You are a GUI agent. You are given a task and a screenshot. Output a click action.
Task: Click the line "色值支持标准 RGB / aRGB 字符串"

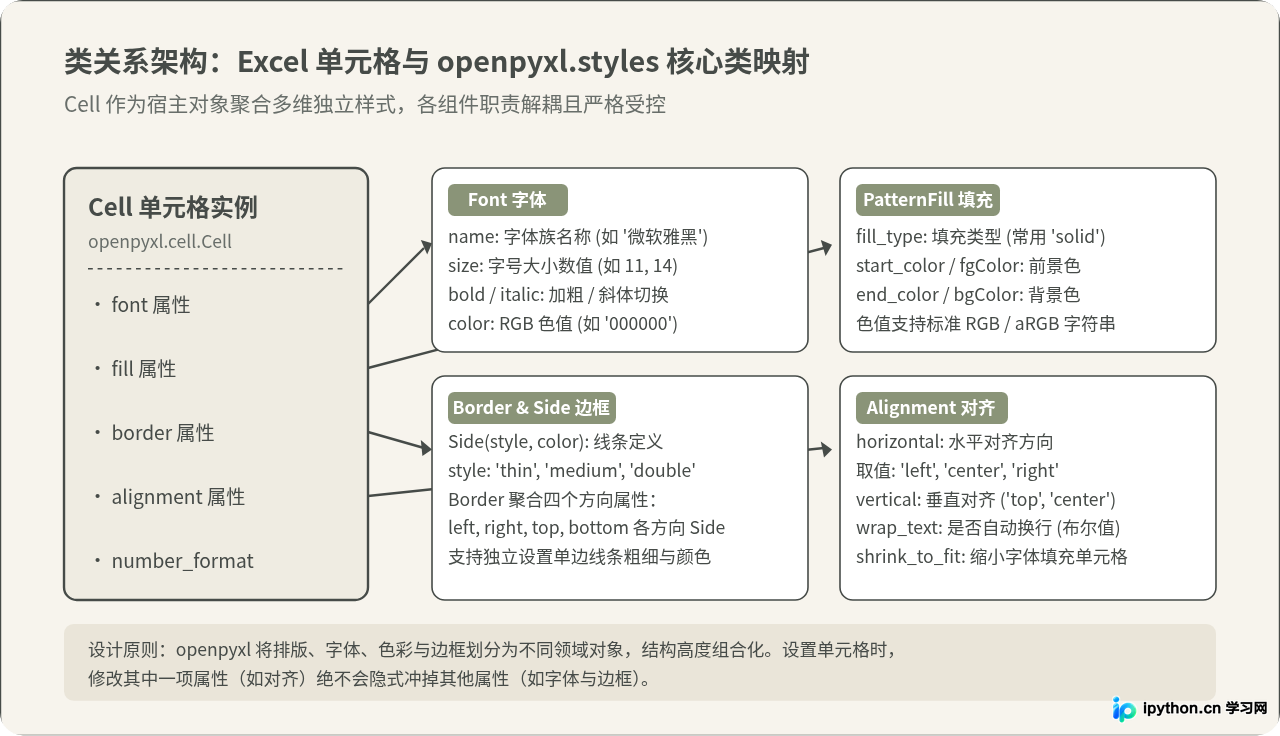(986, 324)
